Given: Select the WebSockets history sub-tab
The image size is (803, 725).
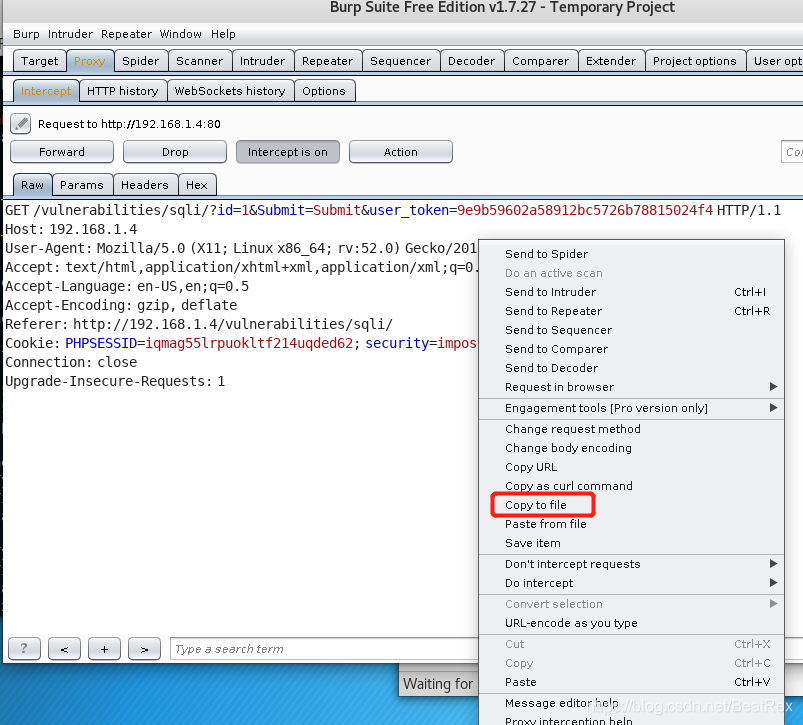Looking at the screenshot, I should 230,91.
